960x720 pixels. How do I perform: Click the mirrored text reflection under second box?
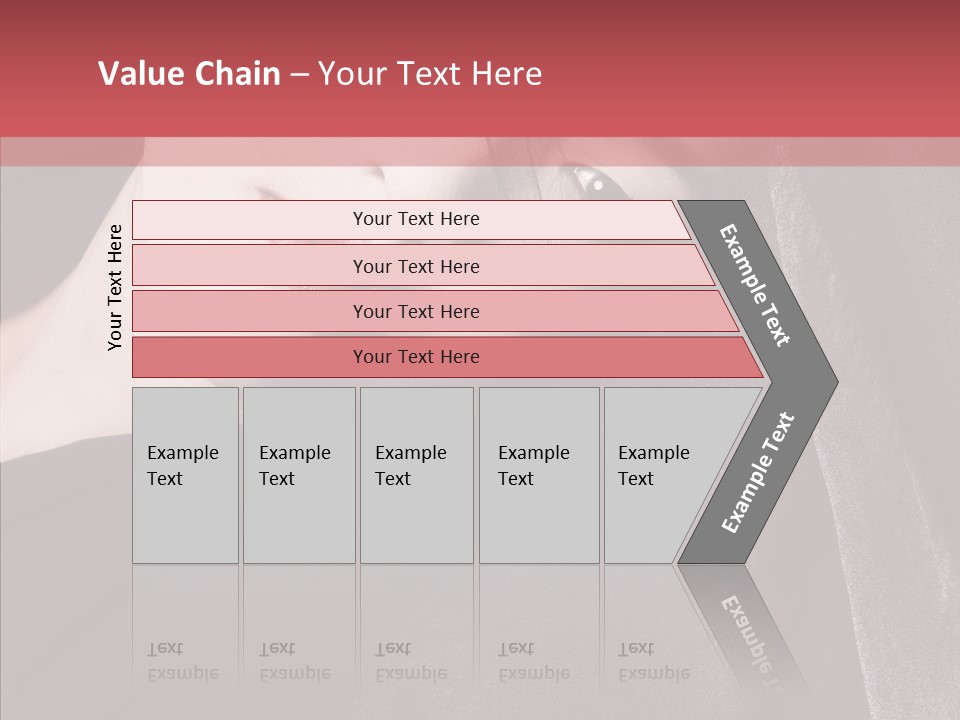coord(295,661)
